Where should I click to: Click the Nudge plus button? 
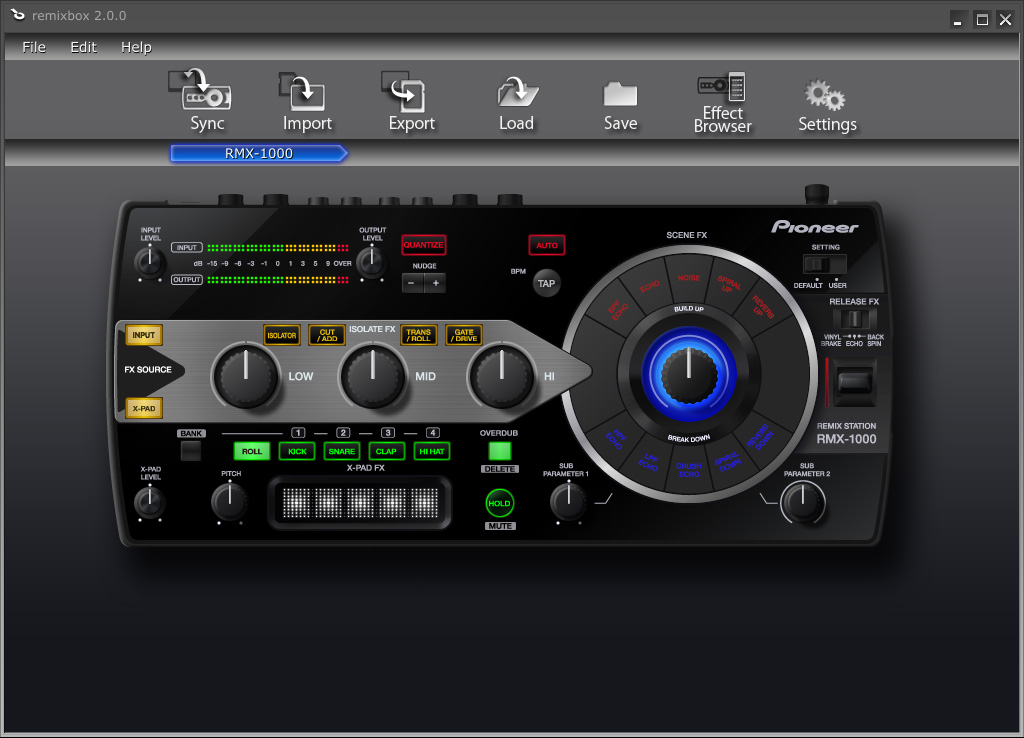click(436, 283)
